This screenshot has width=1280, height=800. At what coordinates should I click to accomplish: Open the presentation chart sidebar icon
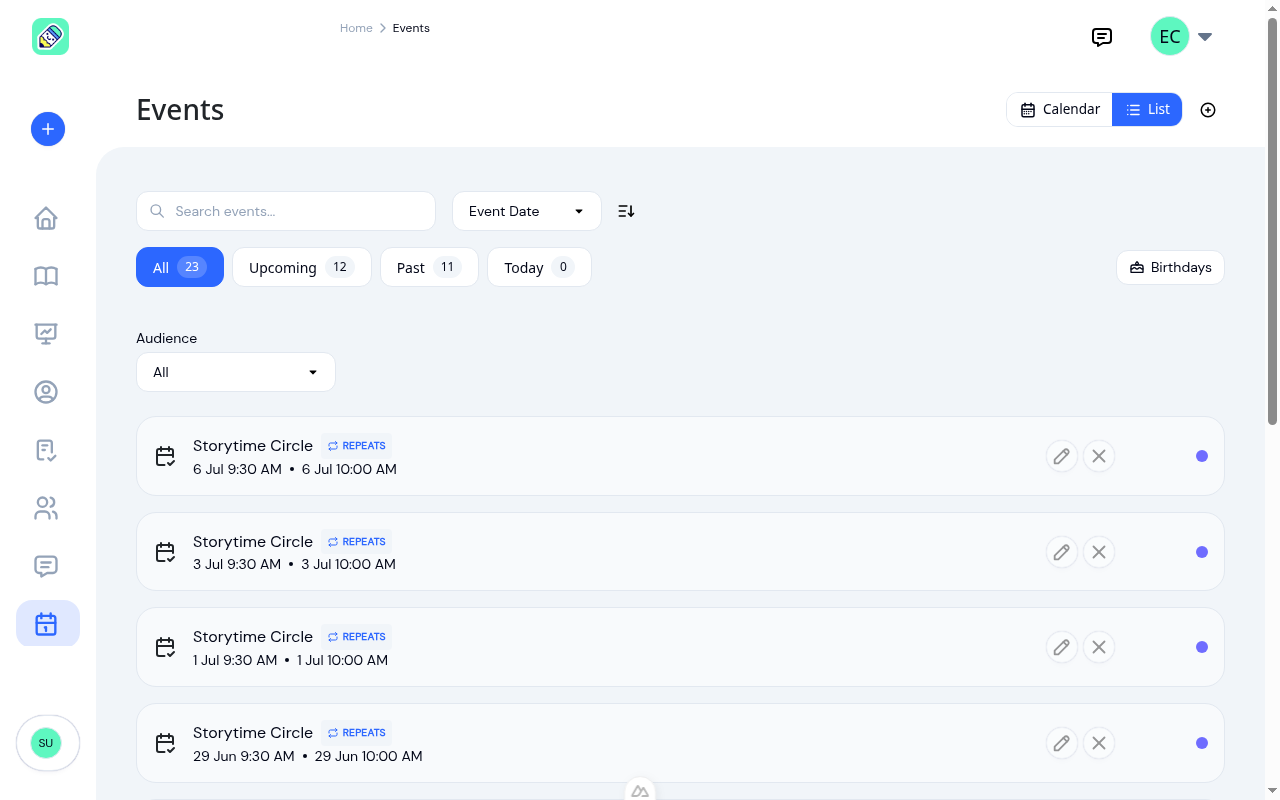click(x=46, y=334)
